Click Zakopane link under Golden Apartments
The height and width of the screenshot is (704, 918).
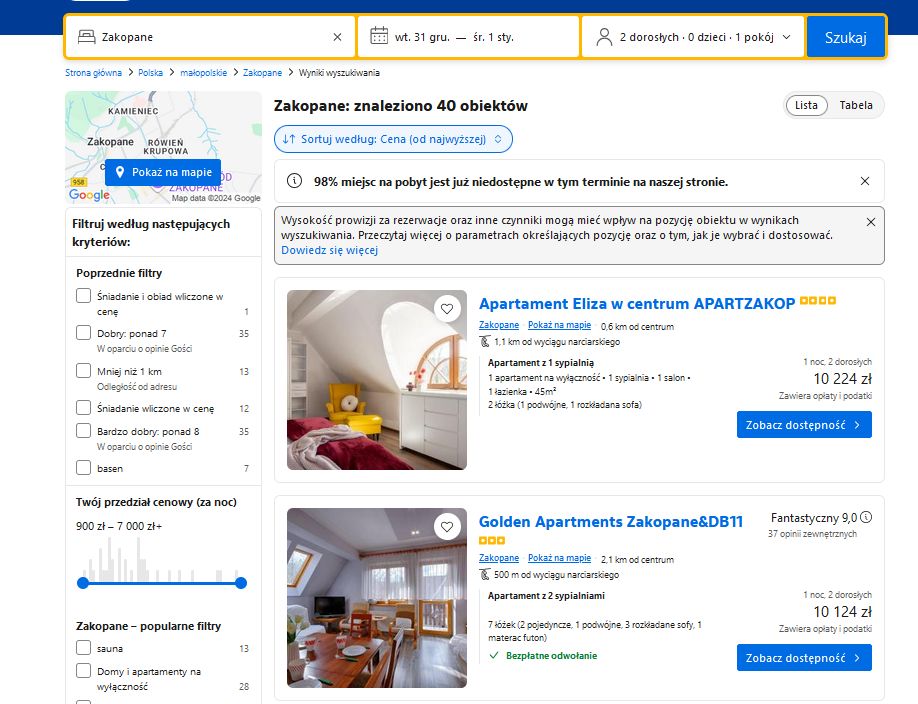(x=499, y=558)
